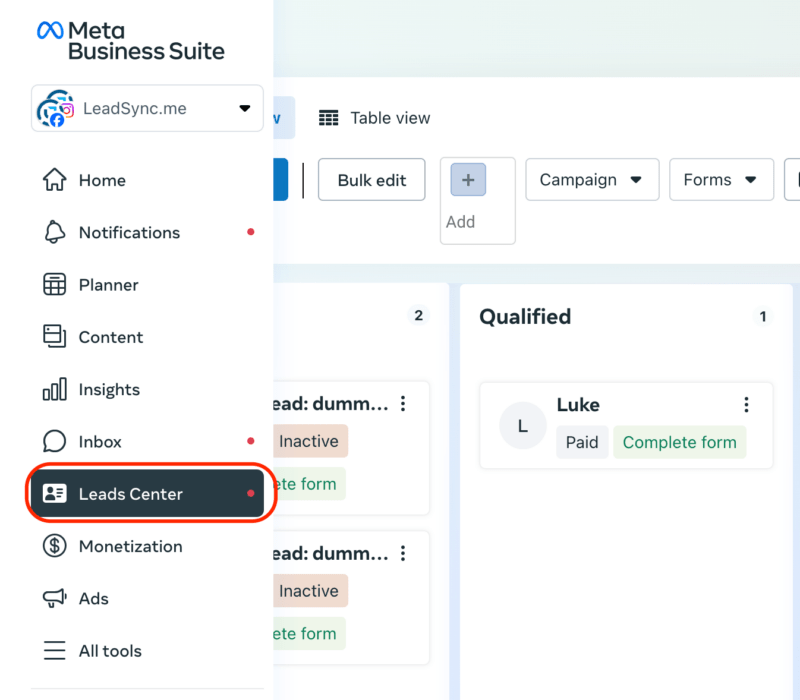Open Luke's lead card options menu

(746, 405)
